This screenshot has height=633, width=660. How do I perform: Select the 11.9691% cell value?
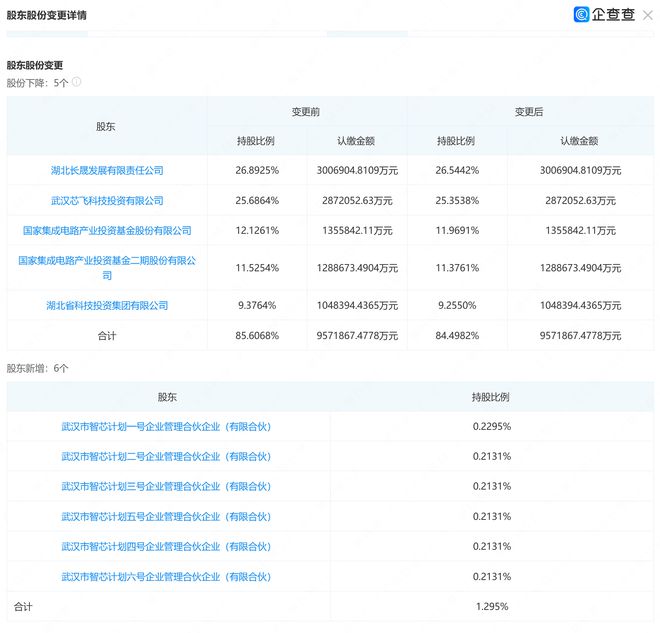point(457,231)
